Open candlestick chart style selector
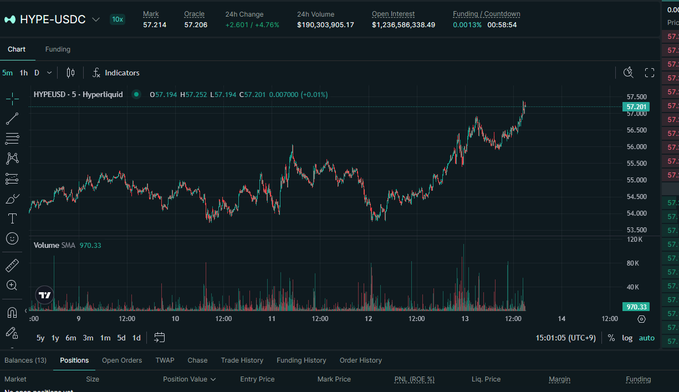The image size is (679, 392). click(x=71, y=73)
